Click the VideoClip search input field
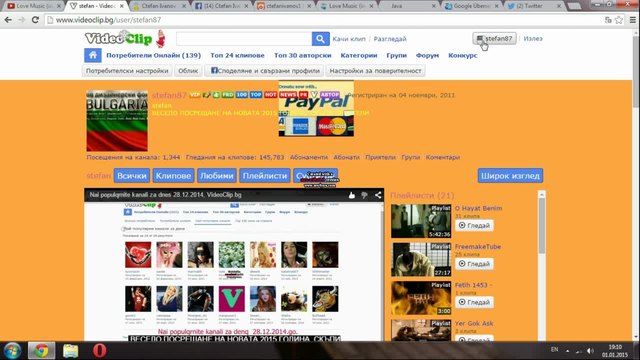 click(244, 39)
